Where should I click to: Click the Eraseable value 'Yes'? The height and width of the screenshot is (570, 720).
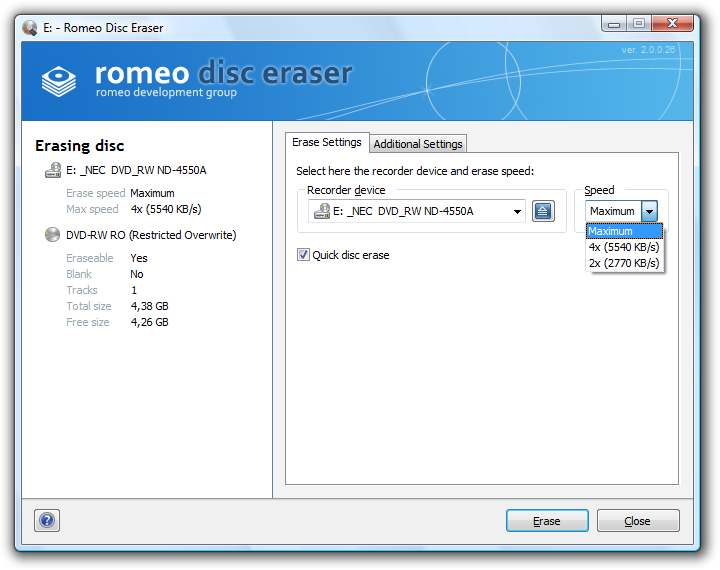click(139, 258)
